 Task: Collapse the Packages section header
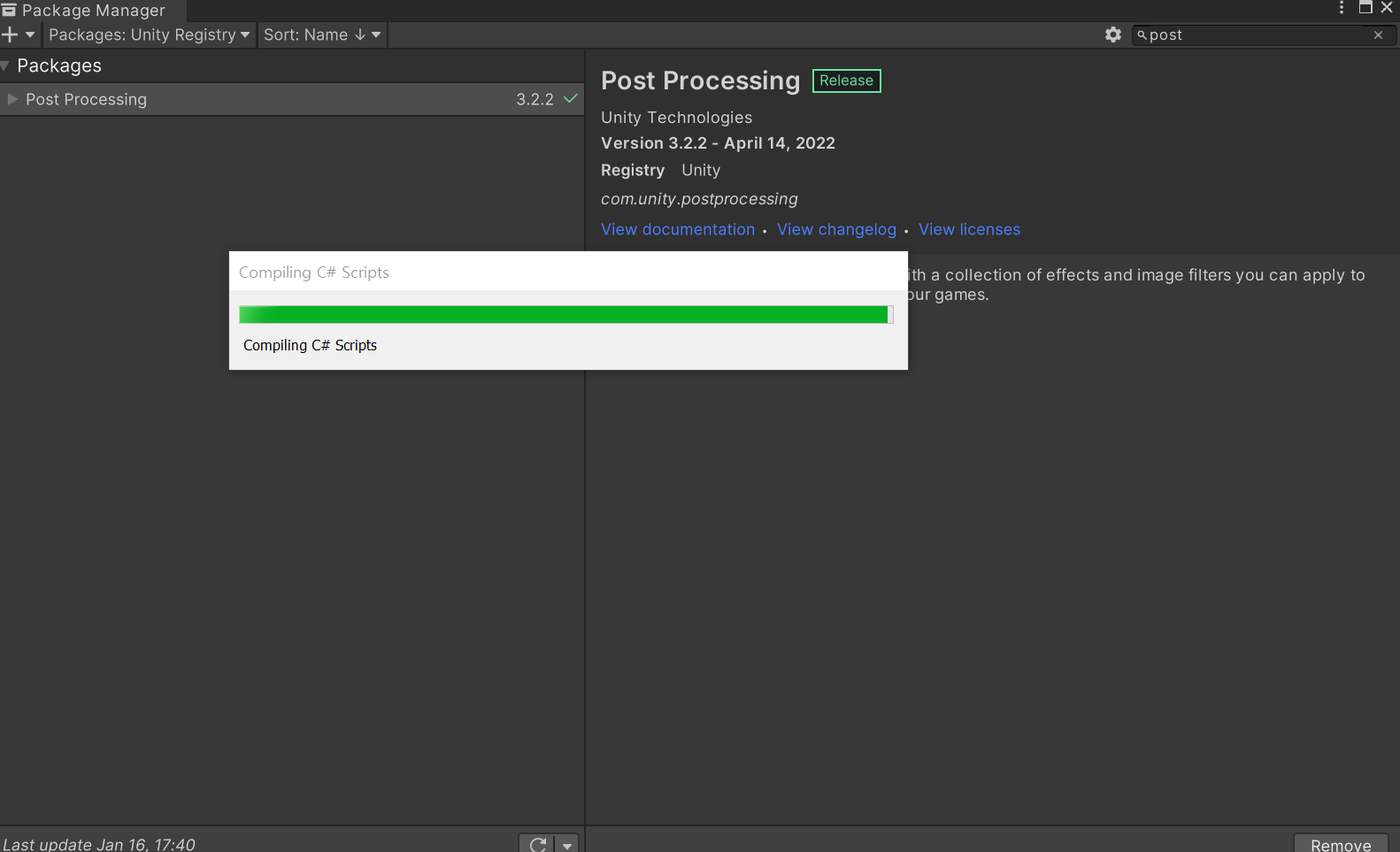[x=5, y=65]
